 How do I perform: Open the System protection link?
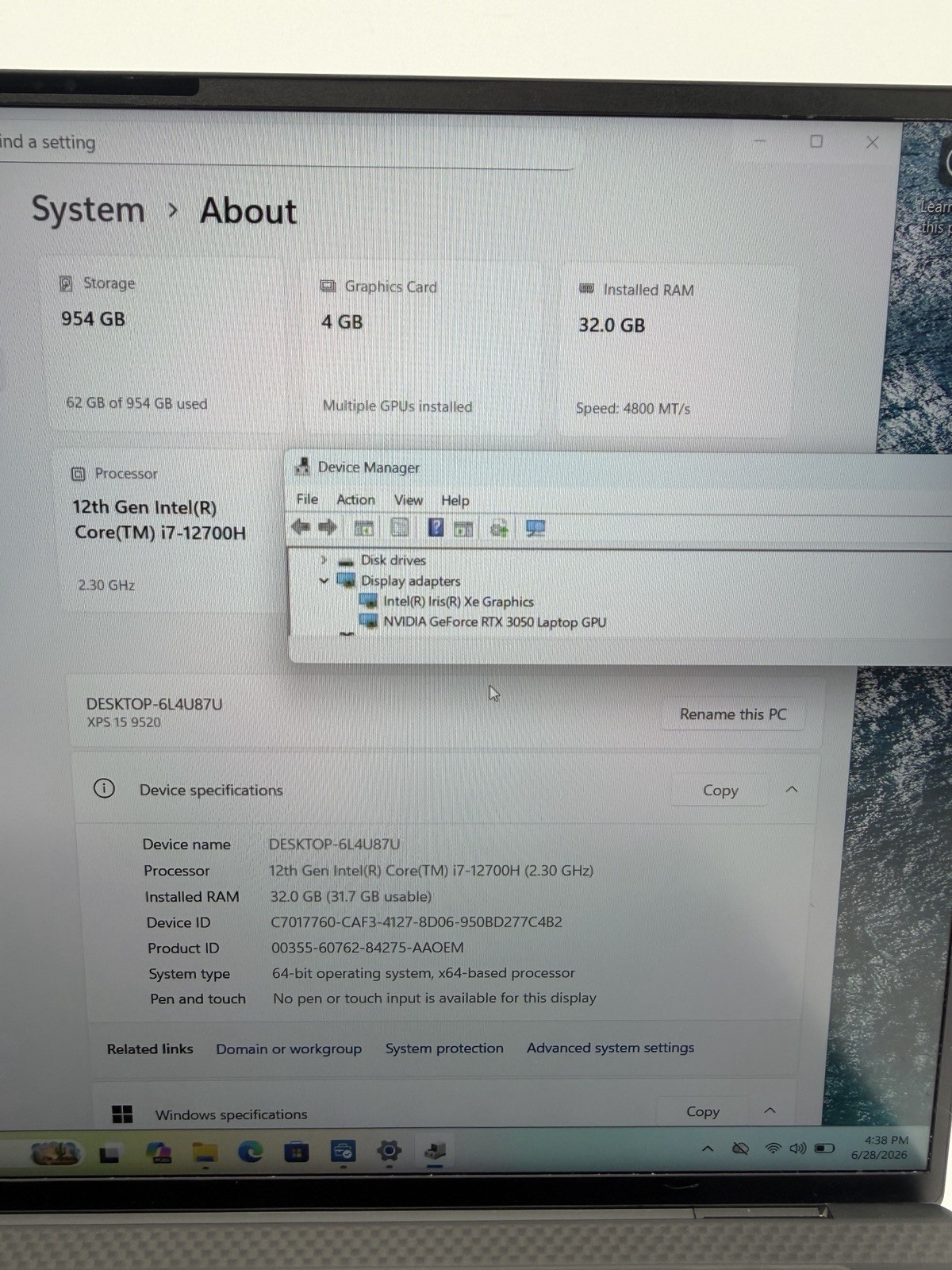click(x=444, y=1048)
